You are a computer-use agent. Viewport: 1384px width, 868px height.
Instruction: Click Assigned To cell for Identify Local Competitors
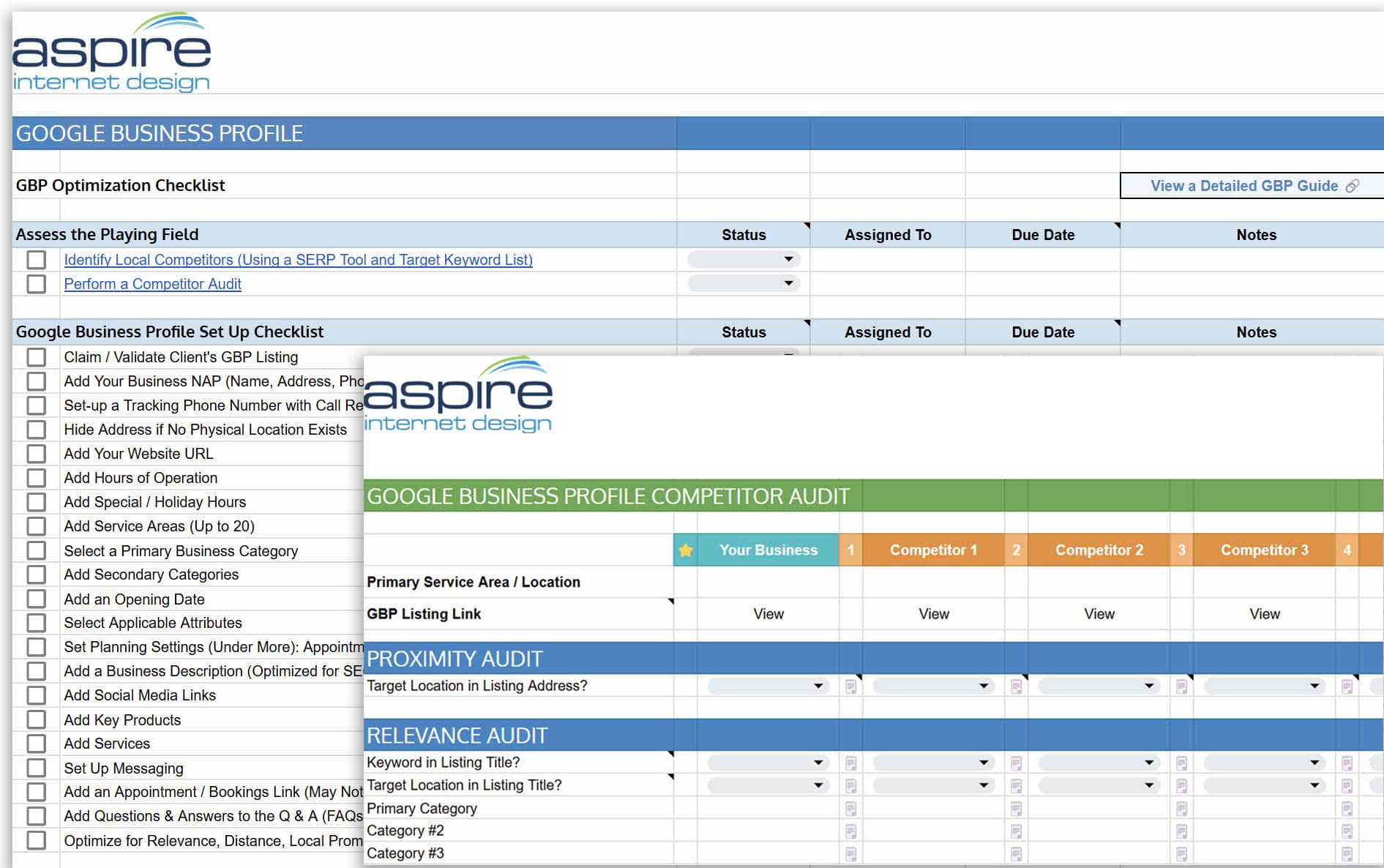pos(888,260)
